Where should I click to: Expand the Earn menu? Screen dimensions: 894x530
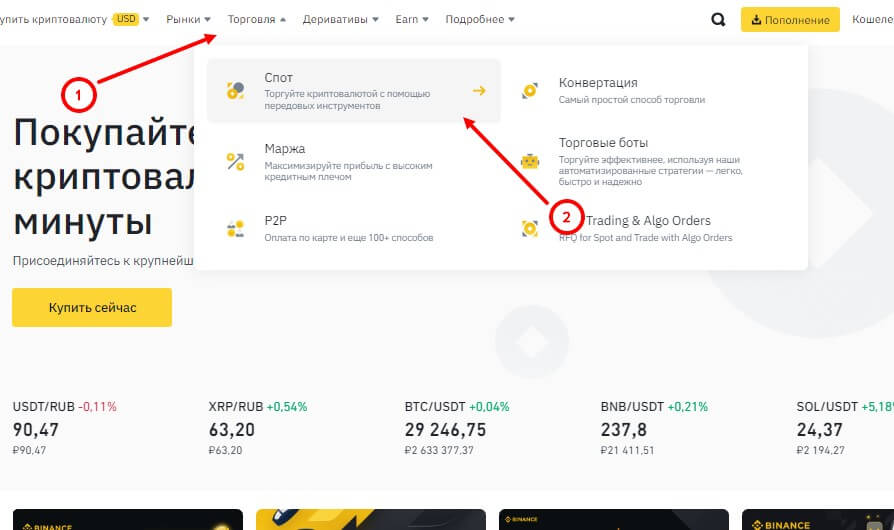(412, 19)
